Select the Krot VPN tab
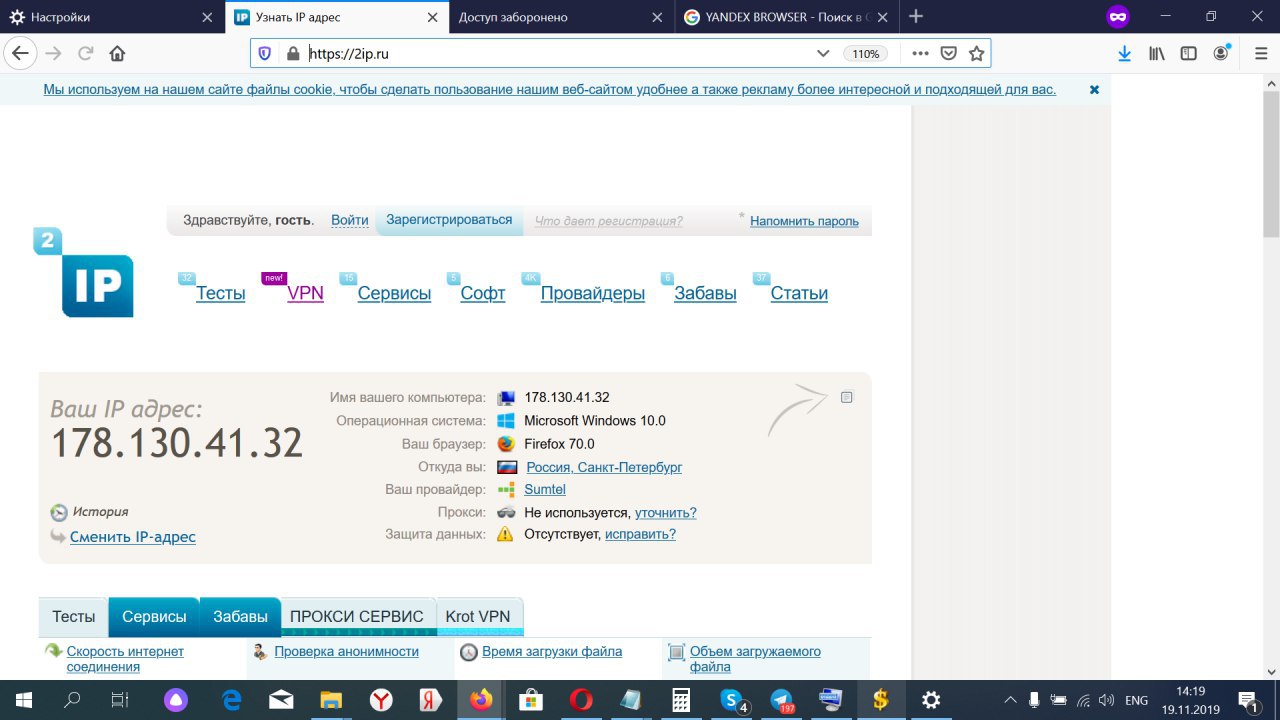Viewport: 1280px width, 720px height. [478, 617]
